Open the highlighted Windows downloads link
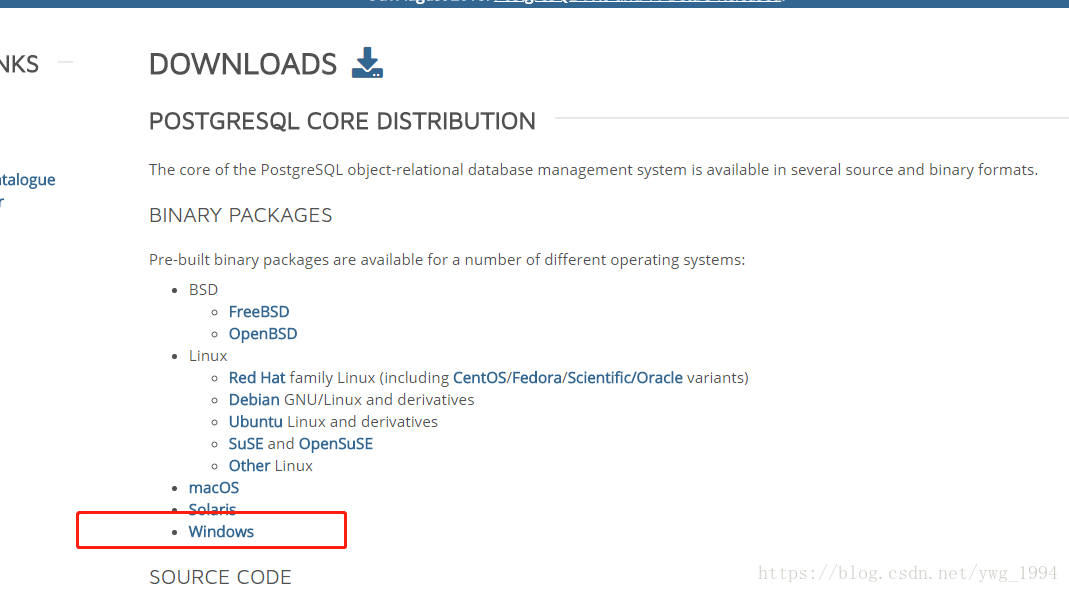 (x=221, y=531)
